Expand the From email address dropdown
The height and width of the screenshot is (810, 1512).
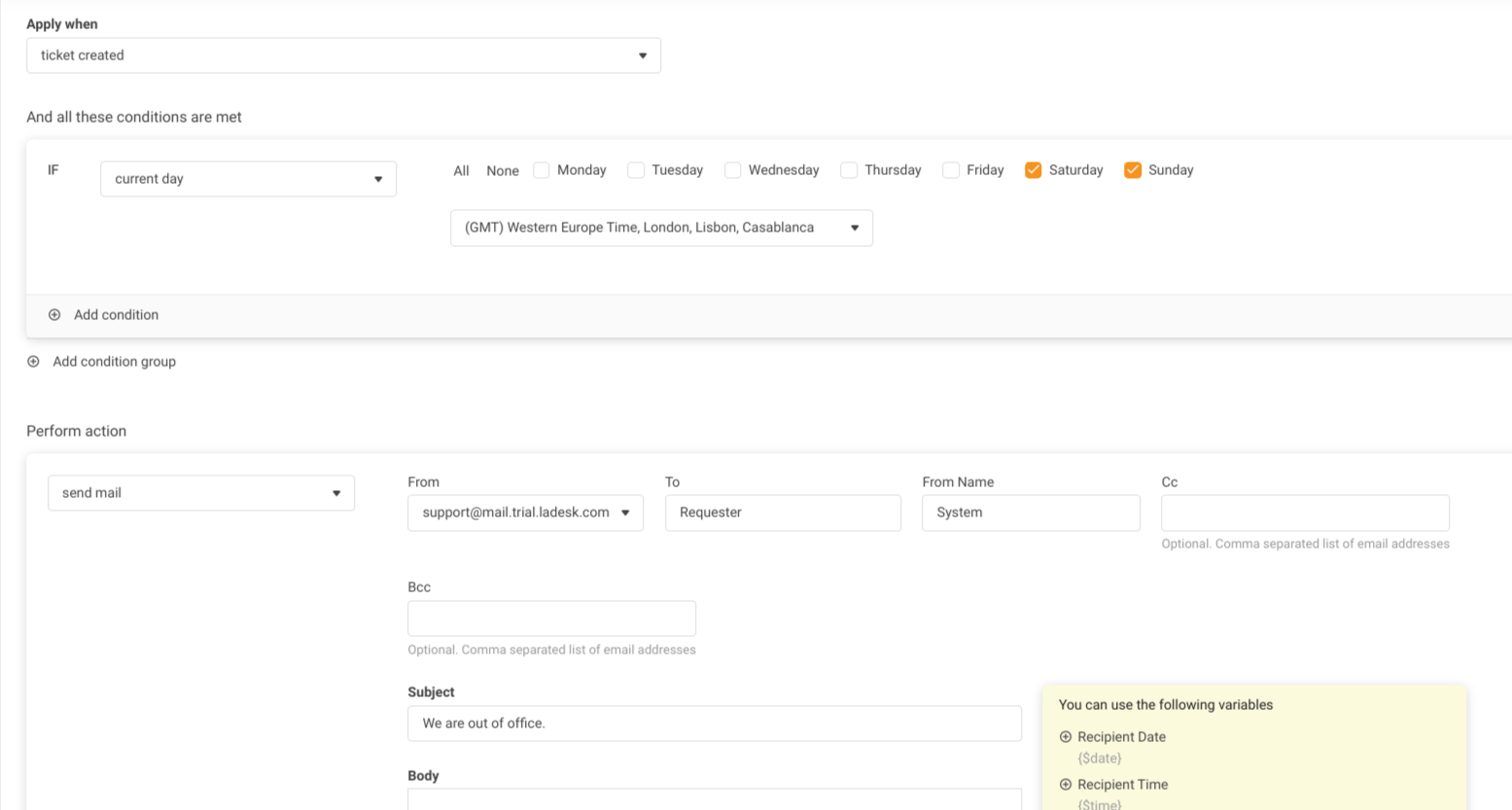click(525, 512)
